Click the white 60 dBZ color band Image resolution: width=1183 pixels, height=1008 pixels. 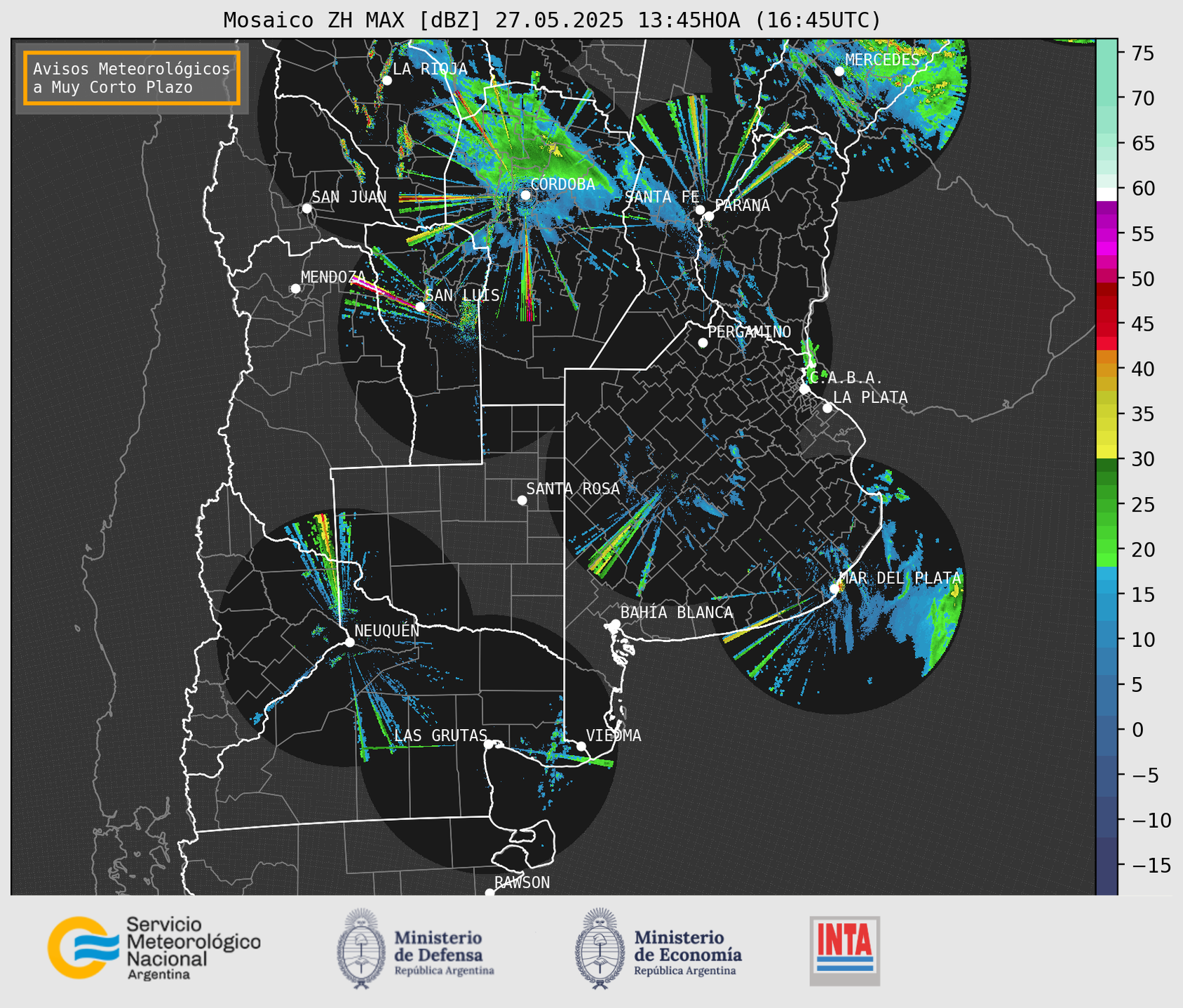(1107, 194)
